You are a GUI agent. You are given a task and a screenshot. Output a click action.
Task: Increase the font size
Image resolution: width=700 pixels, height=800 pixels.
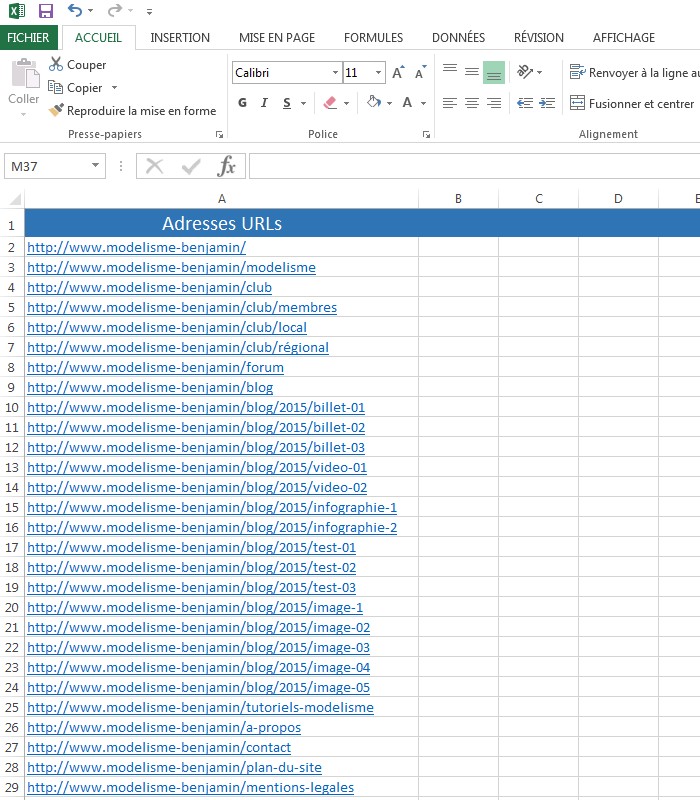(x=398, y=72)
